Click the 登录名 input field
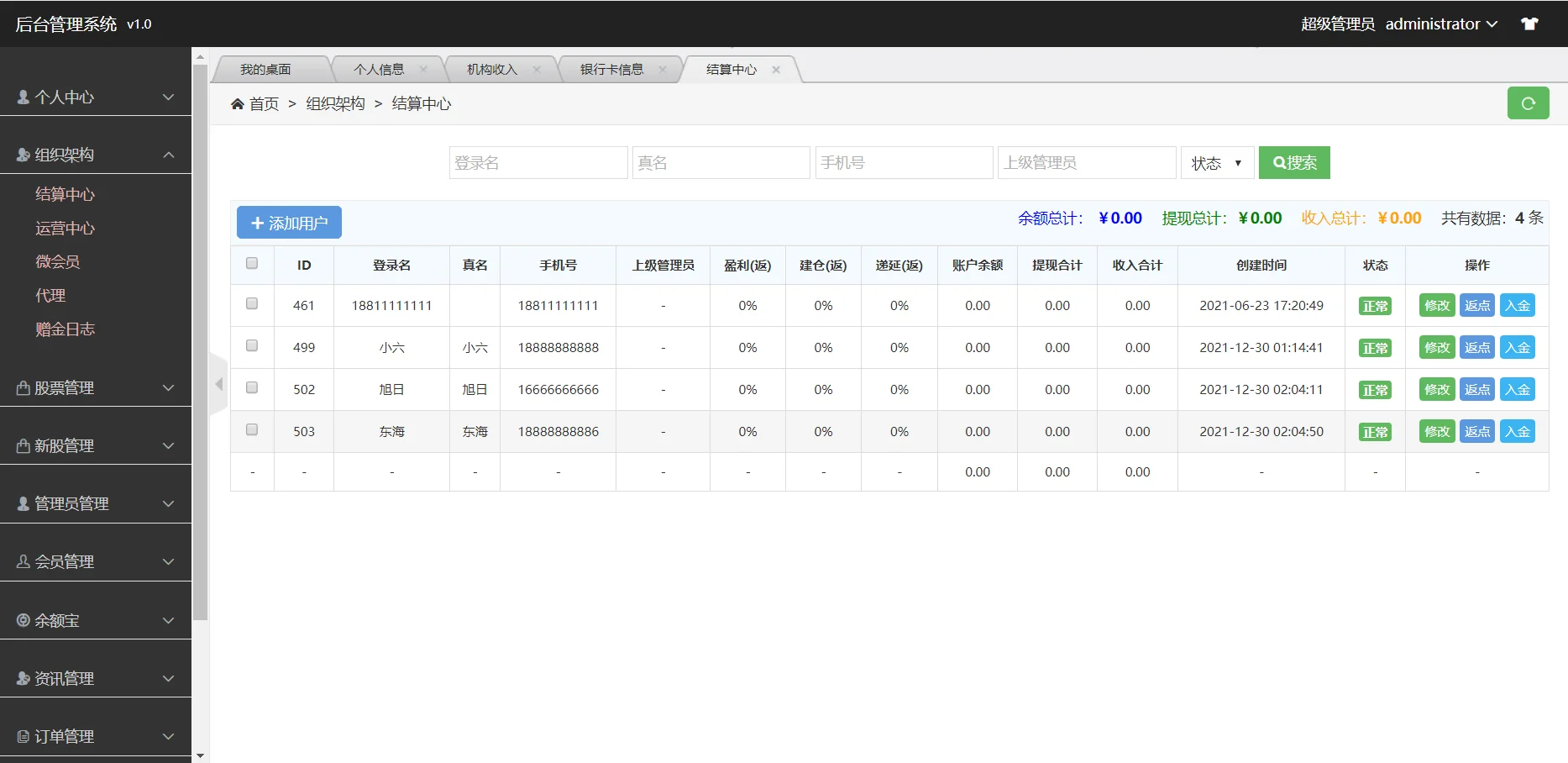 coord(538,162)
